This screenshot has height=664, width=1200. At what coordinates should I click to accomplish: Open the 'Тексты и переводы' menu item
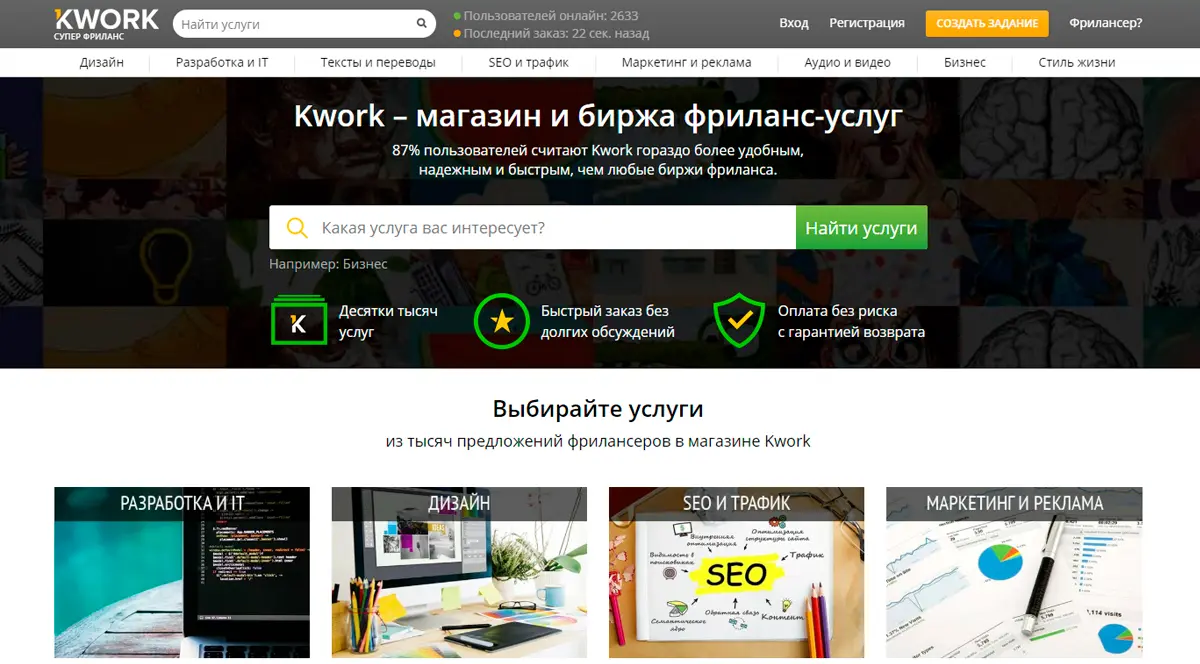point(378,62)
